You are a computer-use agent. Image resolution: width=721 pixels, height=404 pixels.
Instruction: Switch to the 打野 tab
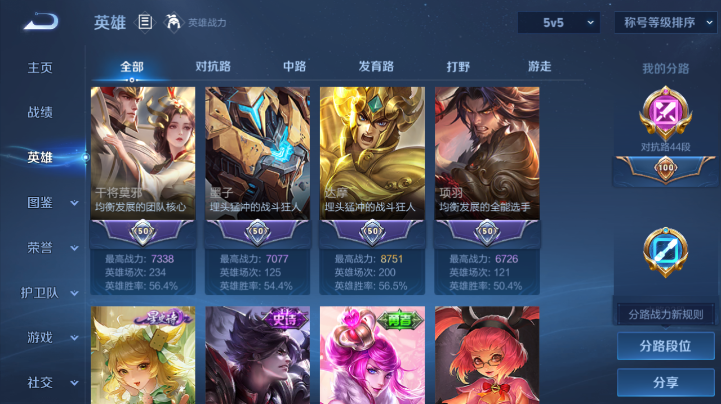click(458, 67)
